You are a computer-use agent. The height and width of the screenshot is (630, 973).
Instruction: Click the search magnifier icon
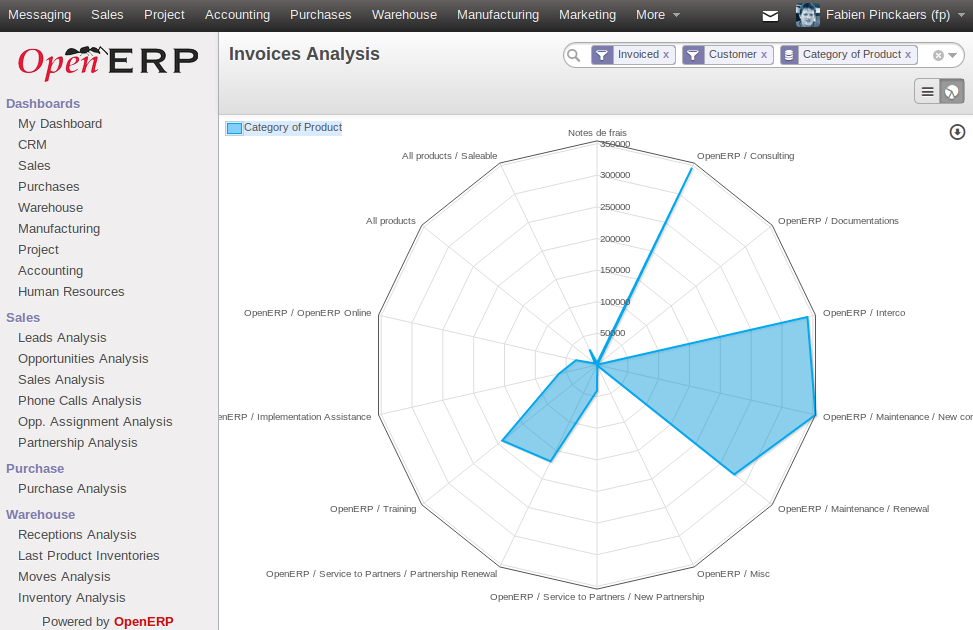pyautogui.click(x=574, y=56)
